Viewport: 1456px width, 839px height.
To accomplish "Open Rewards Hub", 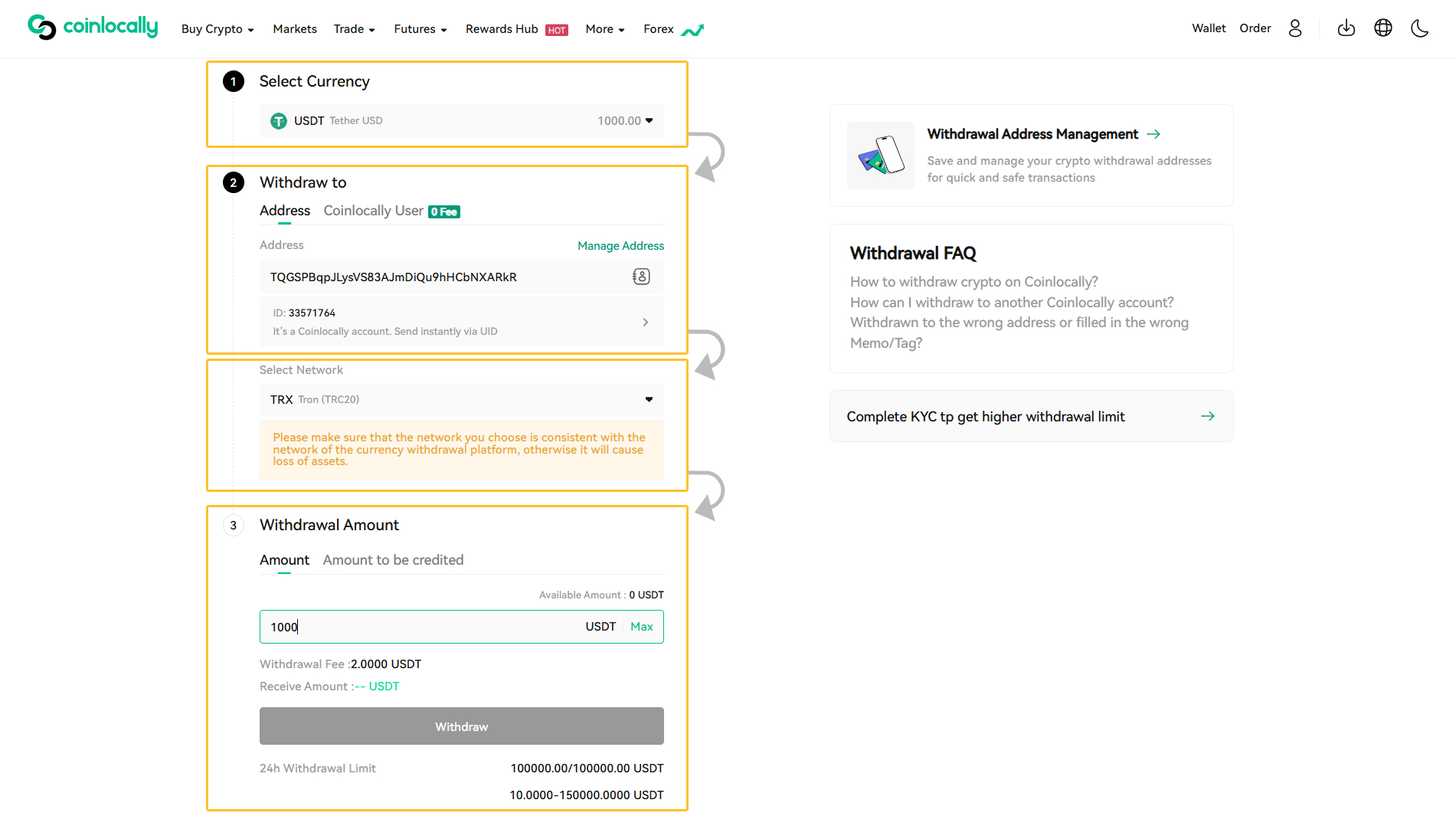I will point(502,29).
